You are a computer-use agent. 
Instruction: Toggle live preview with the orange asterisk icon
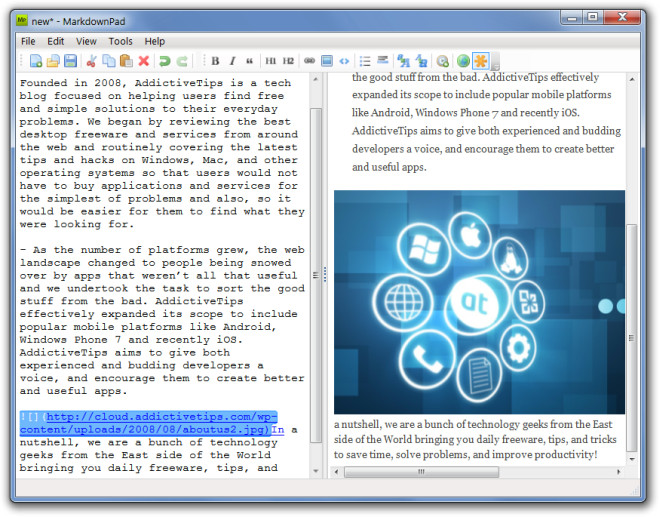[480, 61]
